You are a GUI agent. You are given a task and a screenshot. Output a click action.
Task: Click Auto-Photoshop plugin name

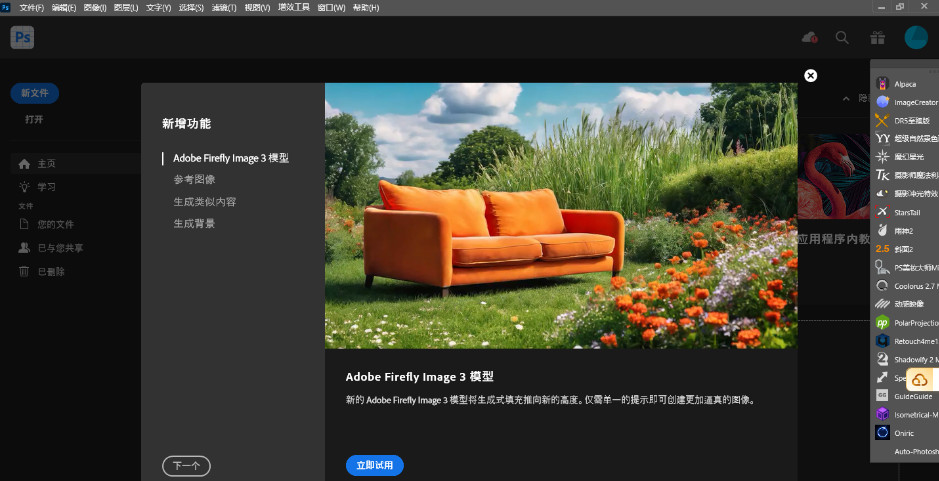click(x=916, y=451)
